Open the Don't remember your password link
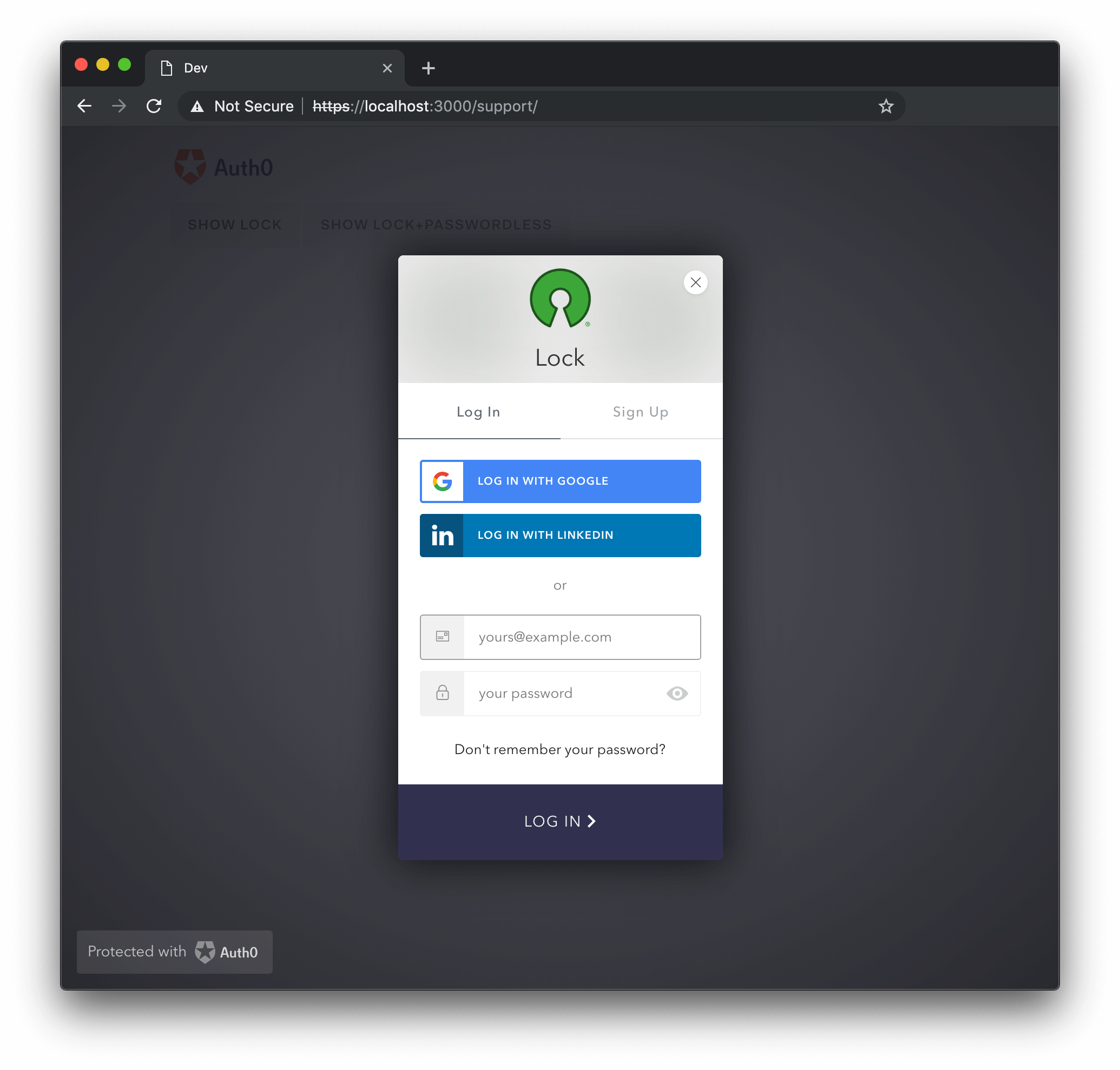 coord(559,749)
